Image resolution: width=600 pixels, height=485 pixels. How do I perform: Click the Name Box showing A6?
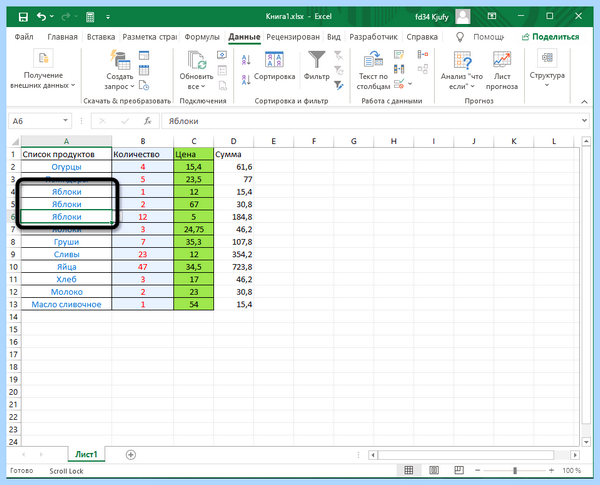(x=35, y=121)
